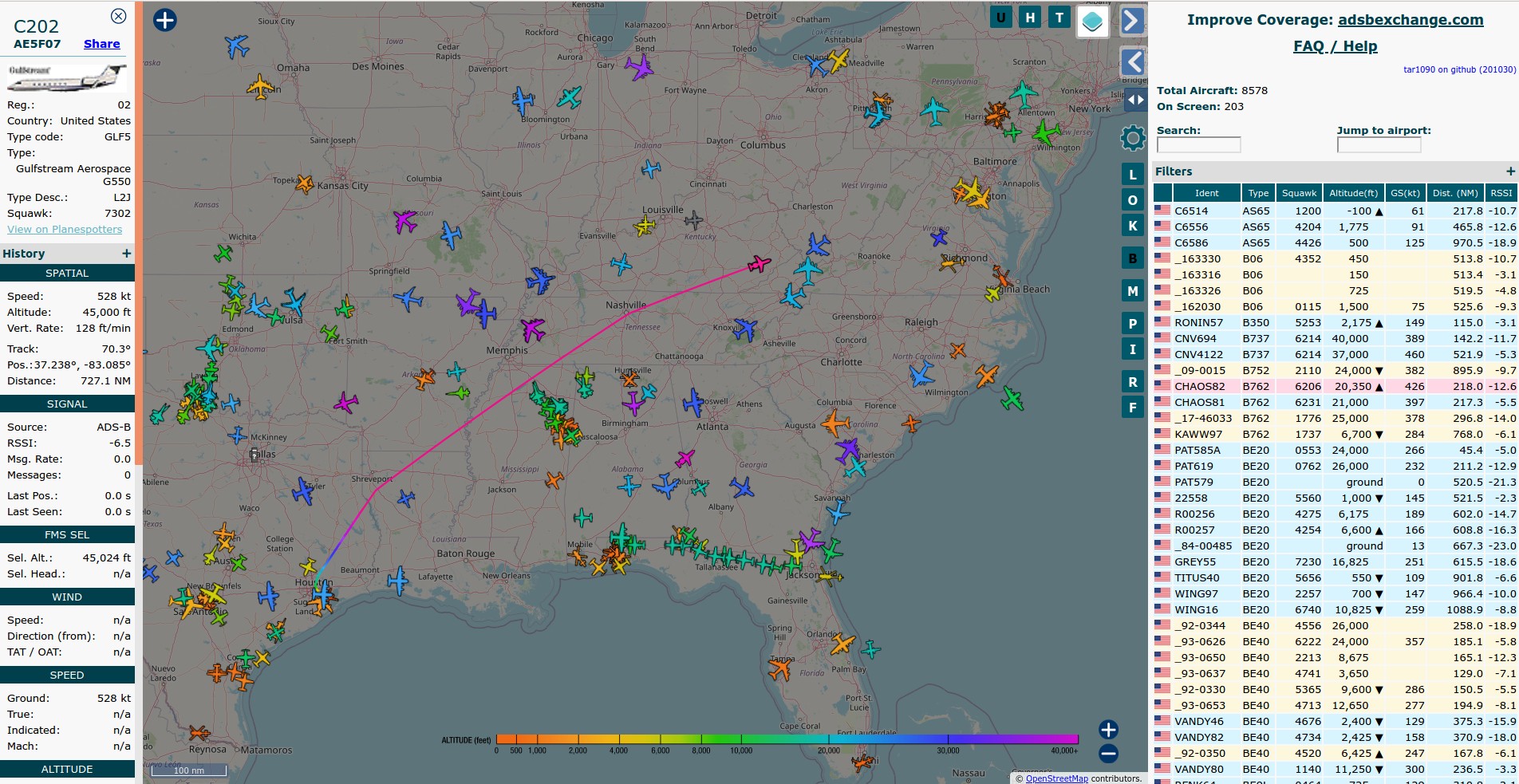1519x784 pixels.
Task: Toggle the K map option
Action: pyautogui.click(x=1133, y=226)
